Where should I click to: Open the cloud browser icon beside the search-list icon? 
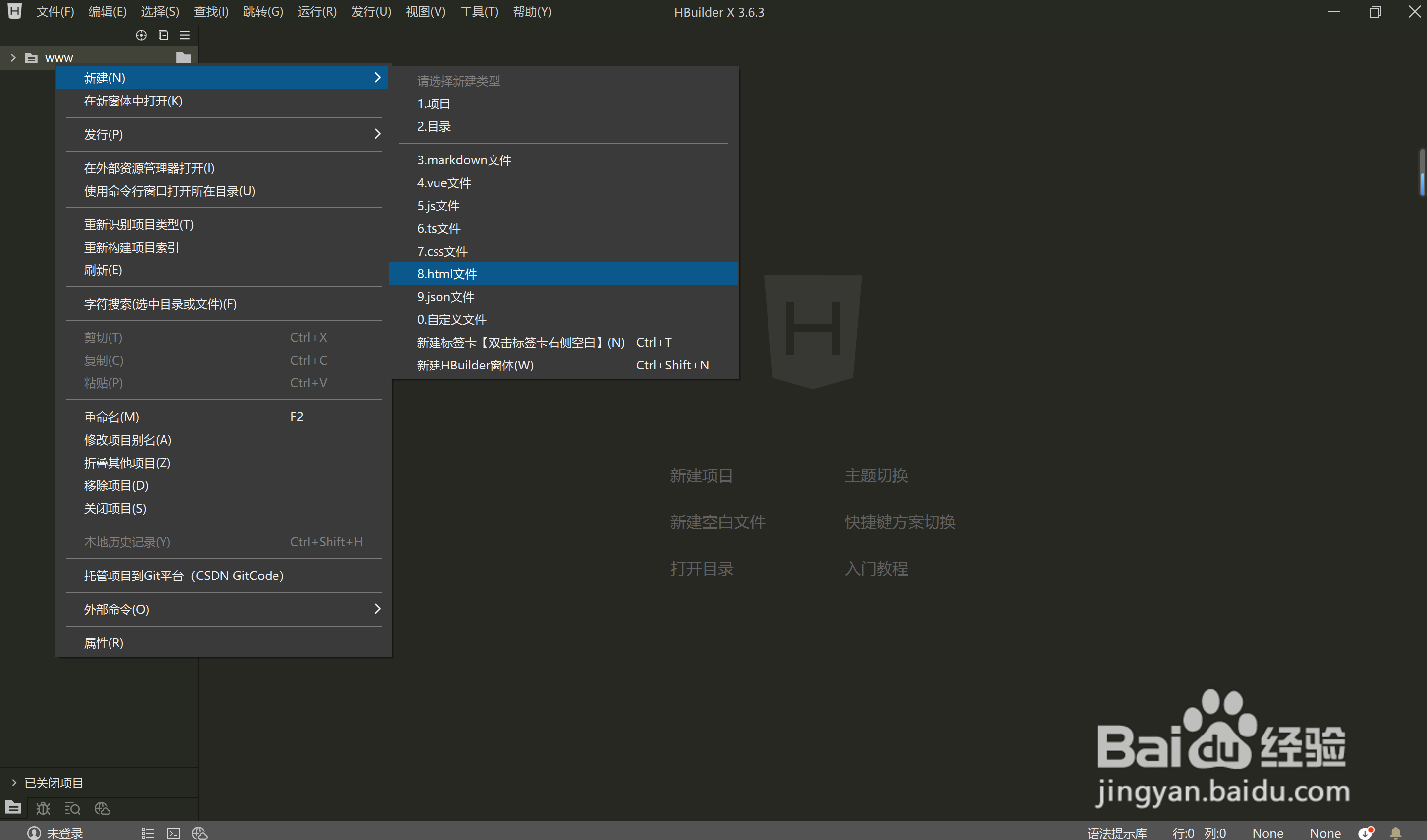click(x=102, y=808)
